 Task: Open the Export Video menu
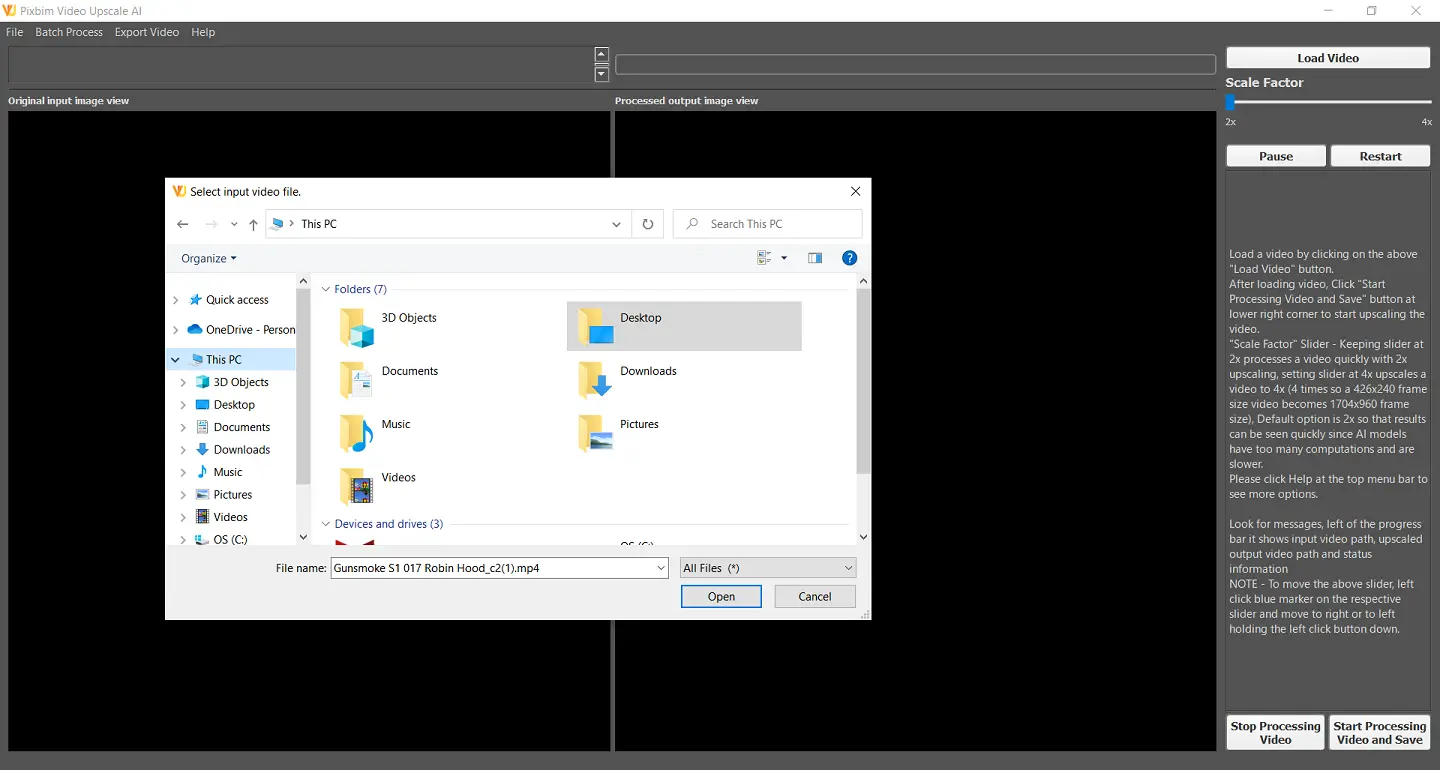pos(146,31)
